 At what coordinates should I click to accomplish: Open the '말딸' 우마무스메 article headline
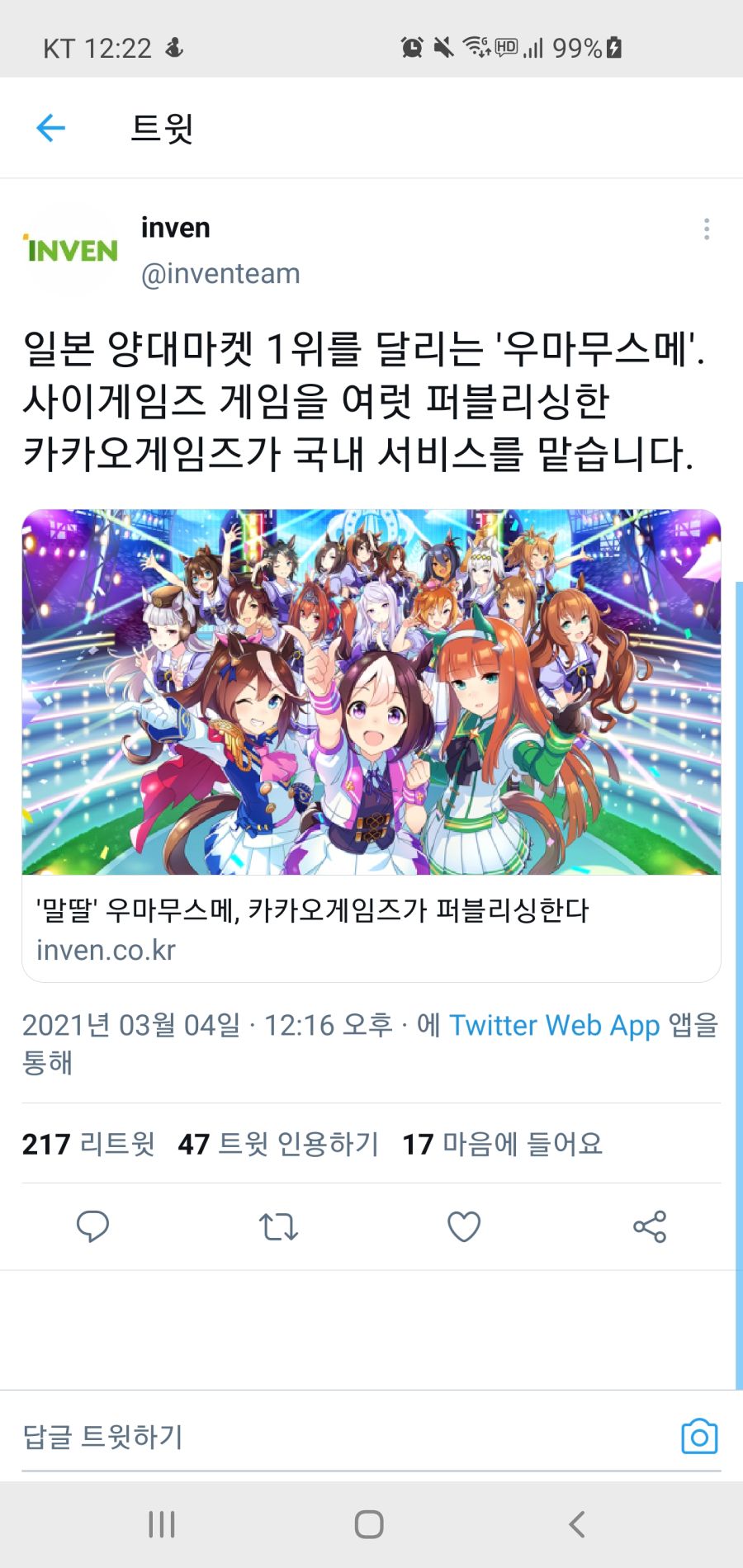312,911
